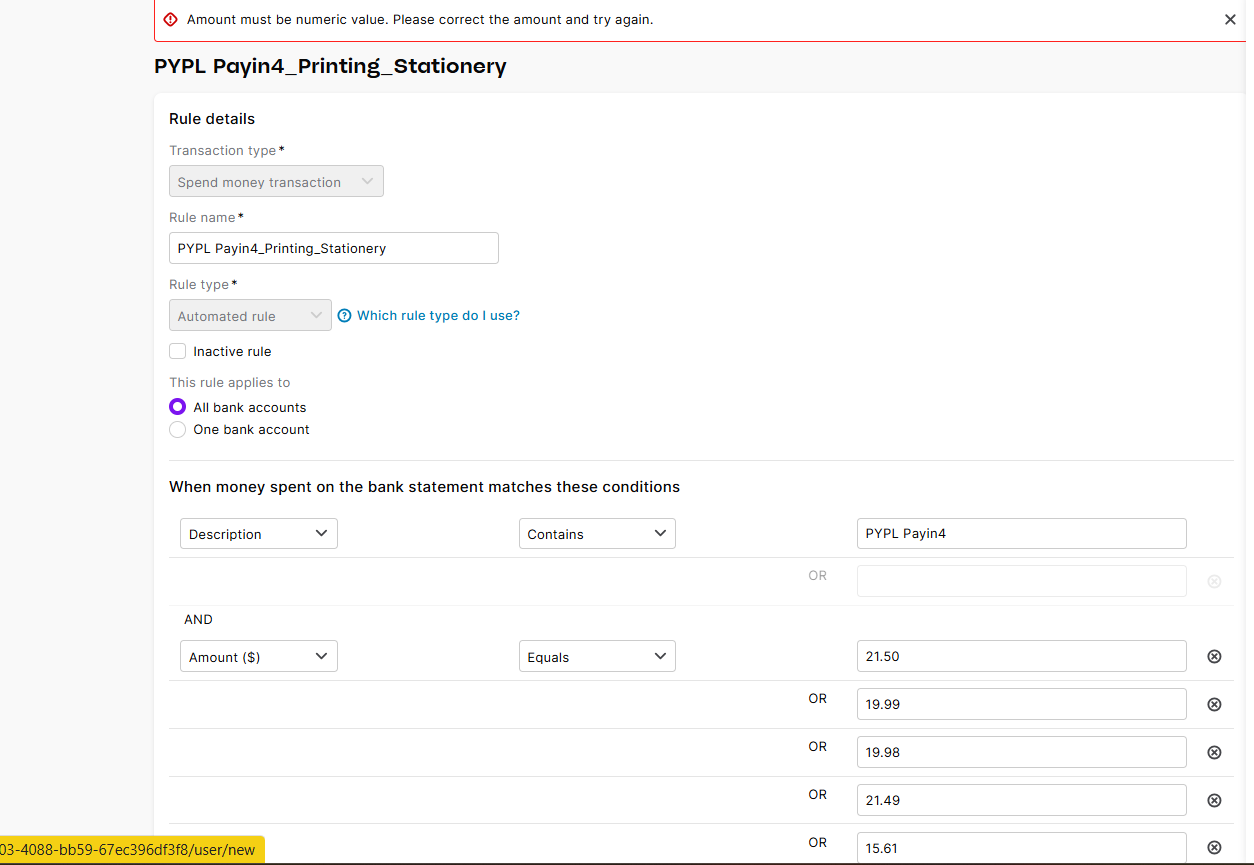Click the PYPL Payin4 description value field
Viewport: 1254px width, 865px height.
click(1021, 534)
